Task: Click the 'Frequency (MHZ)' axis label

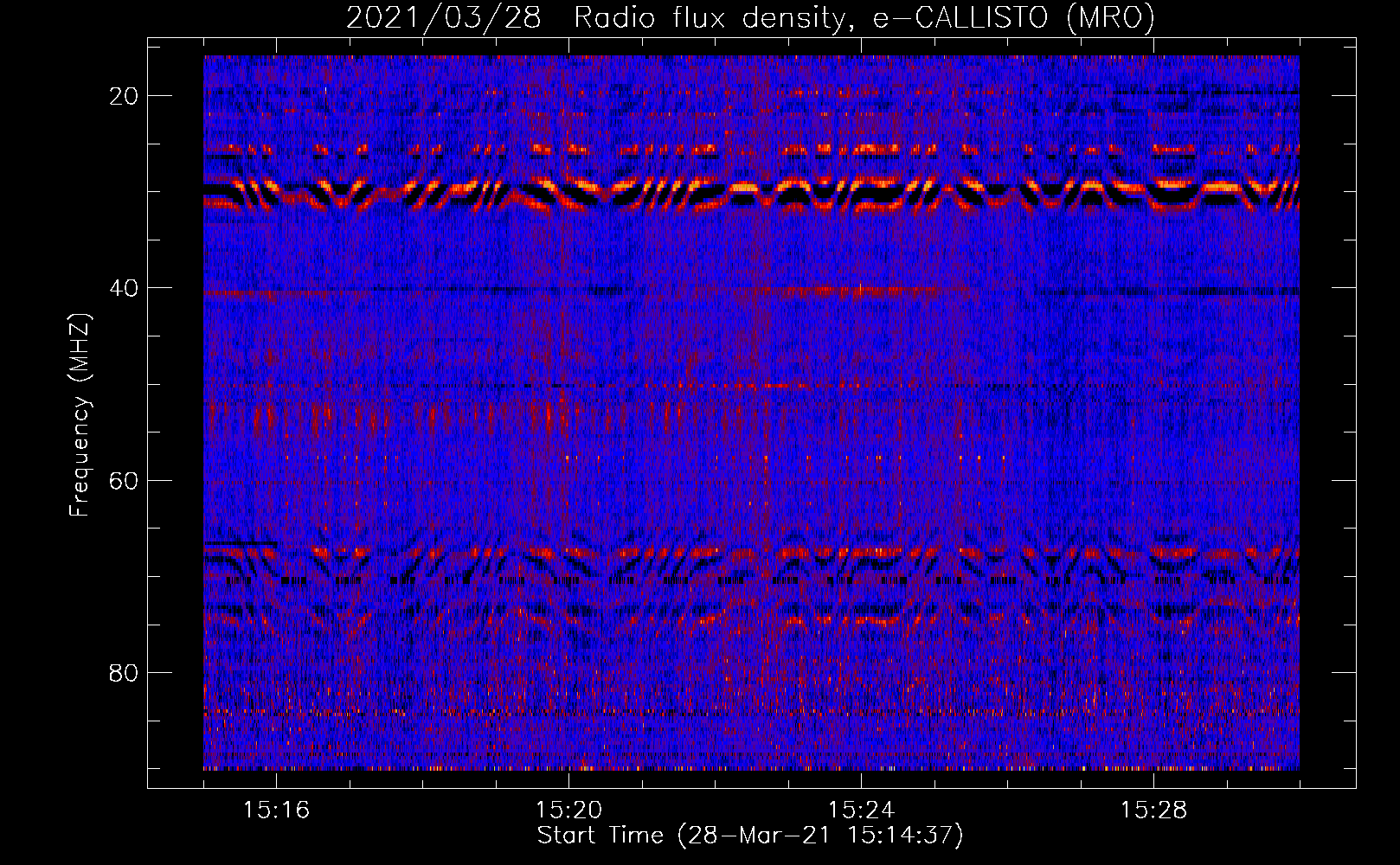Action: tap(80, 415)
